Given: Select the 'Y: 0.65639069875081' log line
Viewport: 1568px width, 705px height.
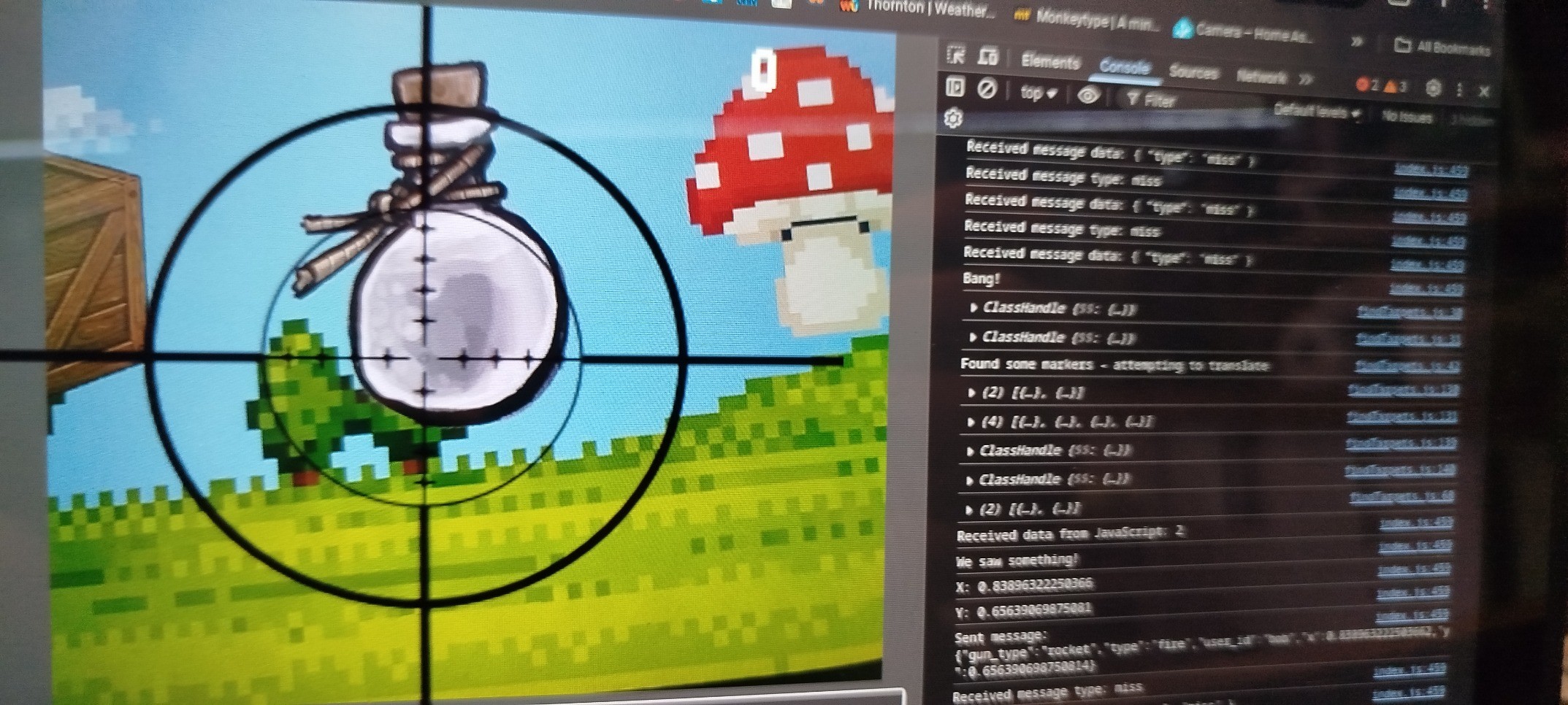Looking at the screenshot, I should [x=1023, y=609].
